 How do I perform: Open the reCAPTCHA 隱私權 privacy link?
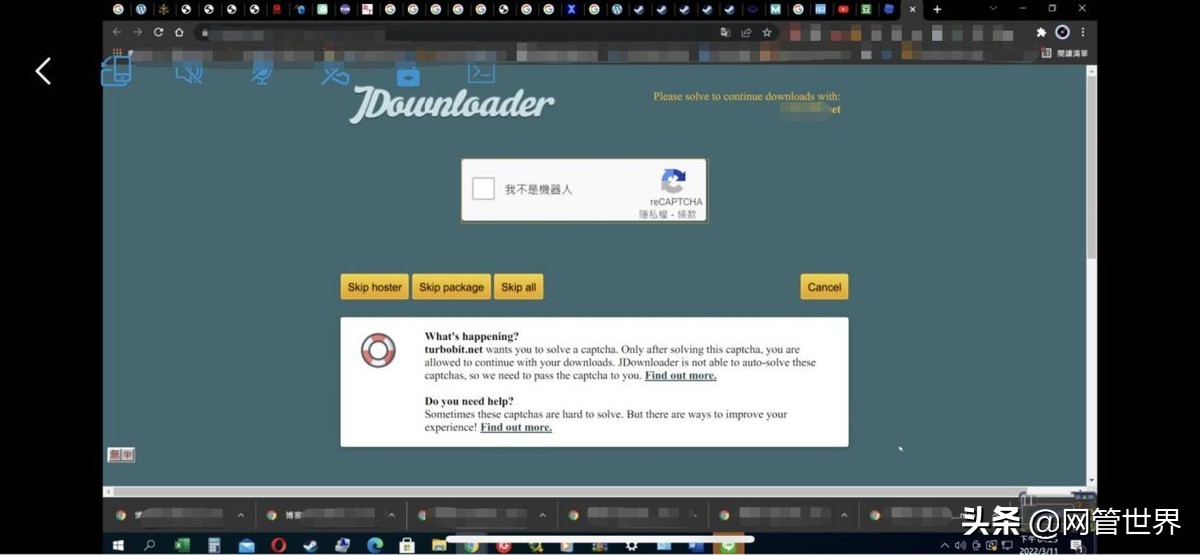tap(654, 214)
